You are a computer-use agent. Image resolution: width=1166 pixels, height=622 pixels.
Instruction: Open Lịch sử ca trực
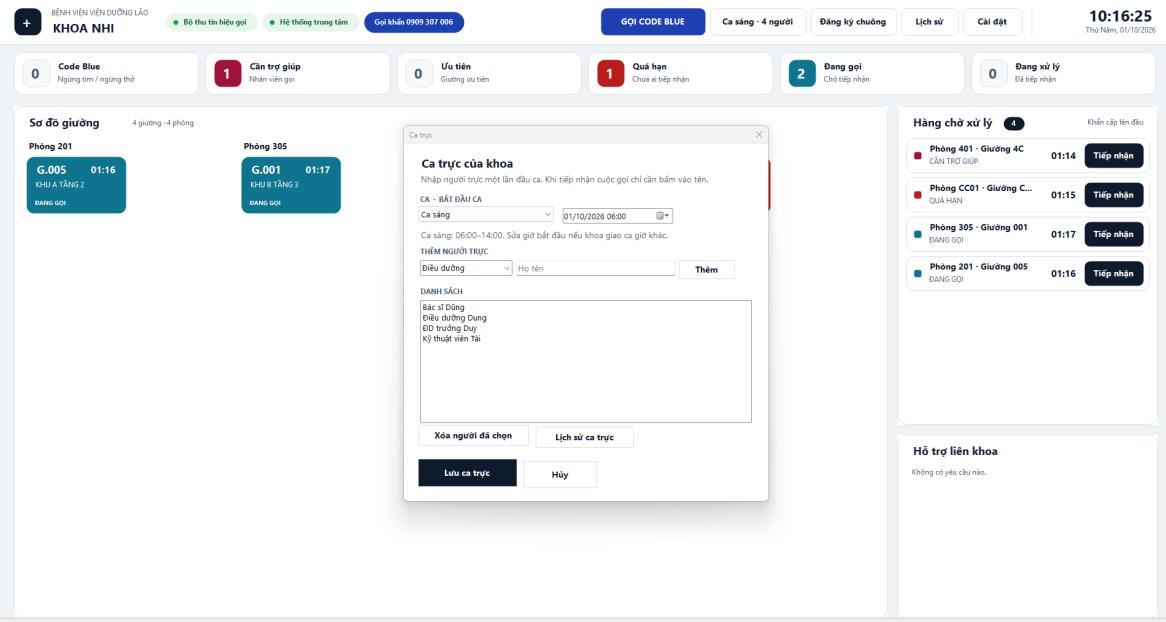pyautogui.click(x=584, y=437)
